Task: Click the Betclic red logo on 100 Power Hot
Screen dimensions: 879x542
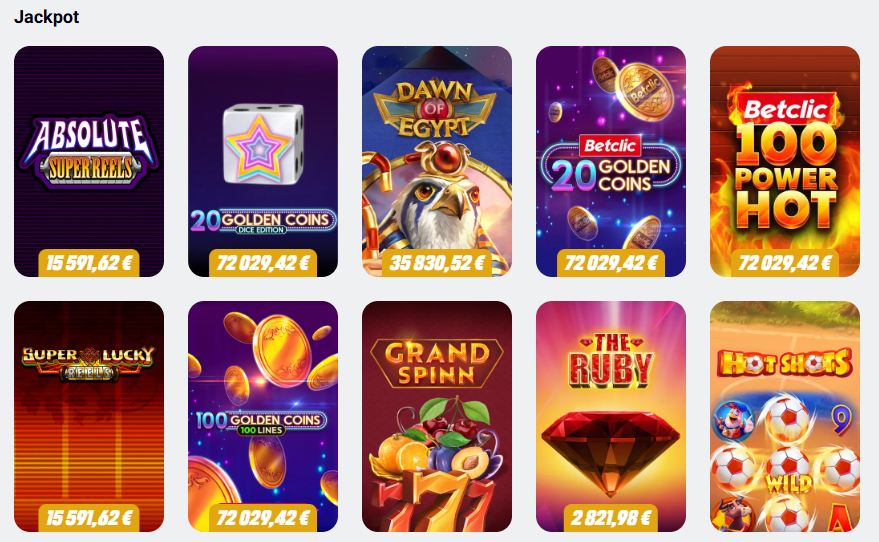Action: (785, 109)
